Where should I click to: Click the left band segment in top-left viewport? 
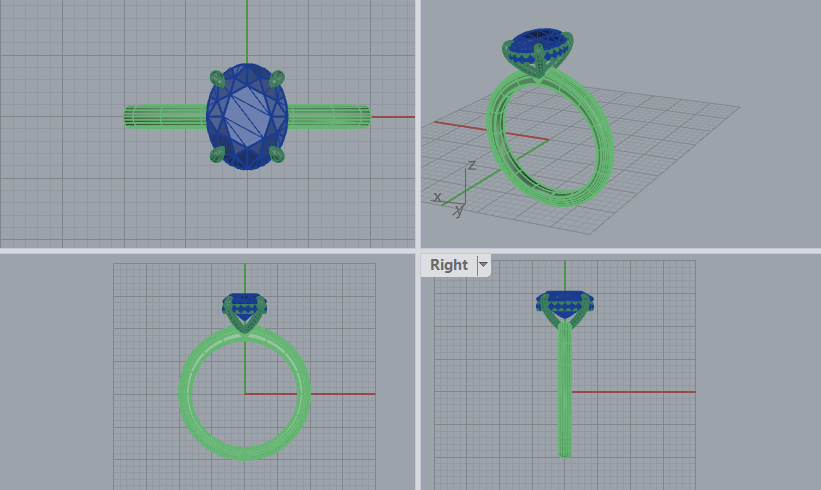(165, 117)
